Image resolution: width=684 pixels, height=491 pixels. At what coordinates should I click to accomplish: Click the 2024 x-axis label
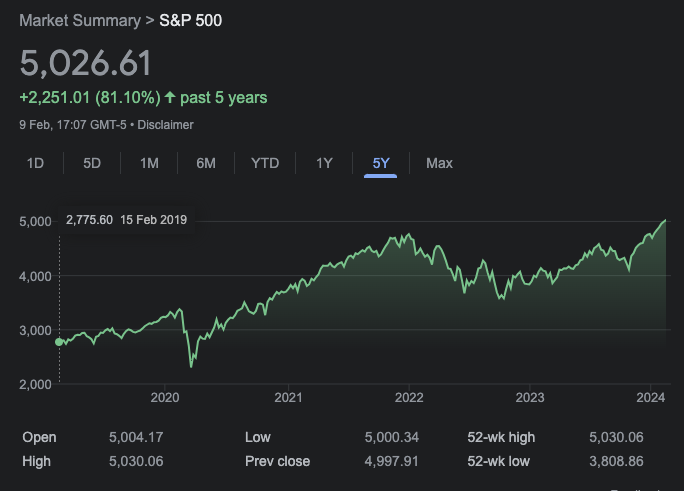point(651,397)
